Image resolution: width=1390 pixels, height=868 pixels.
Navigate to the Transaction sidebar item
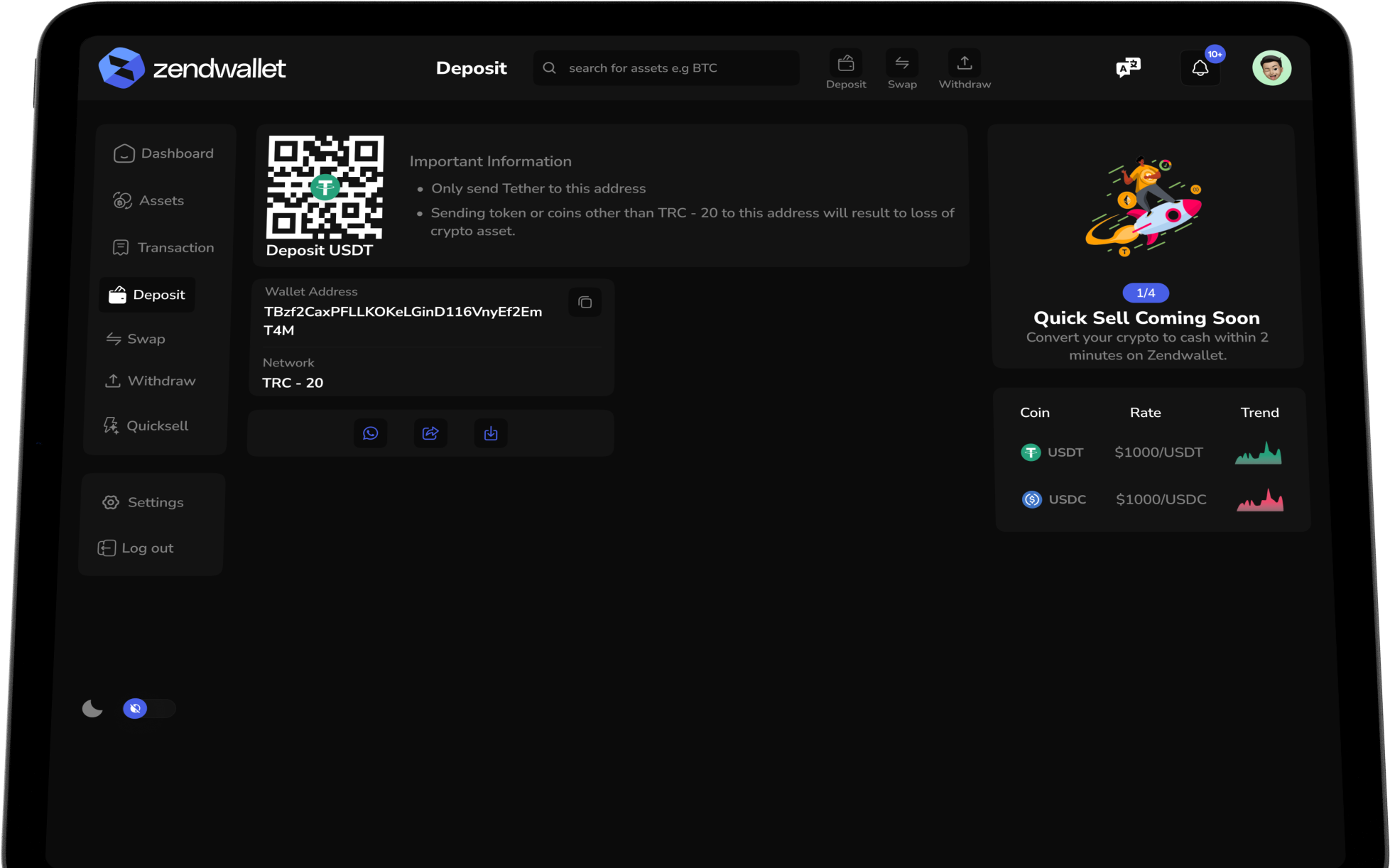click(175, 247)
